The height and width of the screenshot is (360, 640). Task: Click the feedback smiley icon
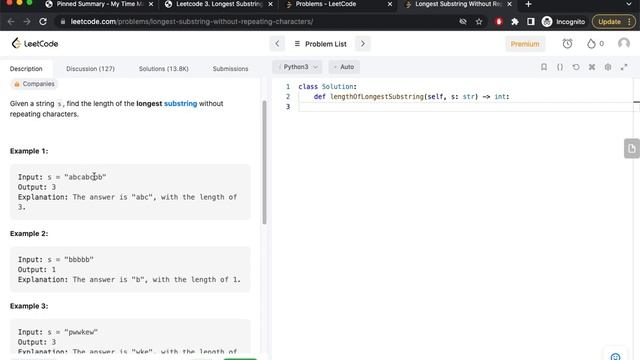point(616,357)
